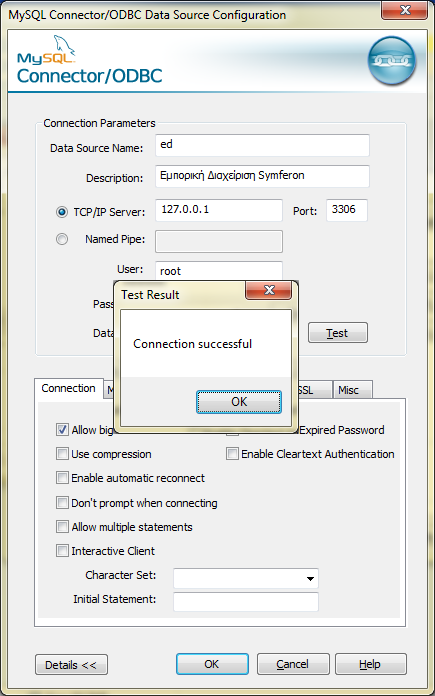Click the Test connection button

pos(338,333)
